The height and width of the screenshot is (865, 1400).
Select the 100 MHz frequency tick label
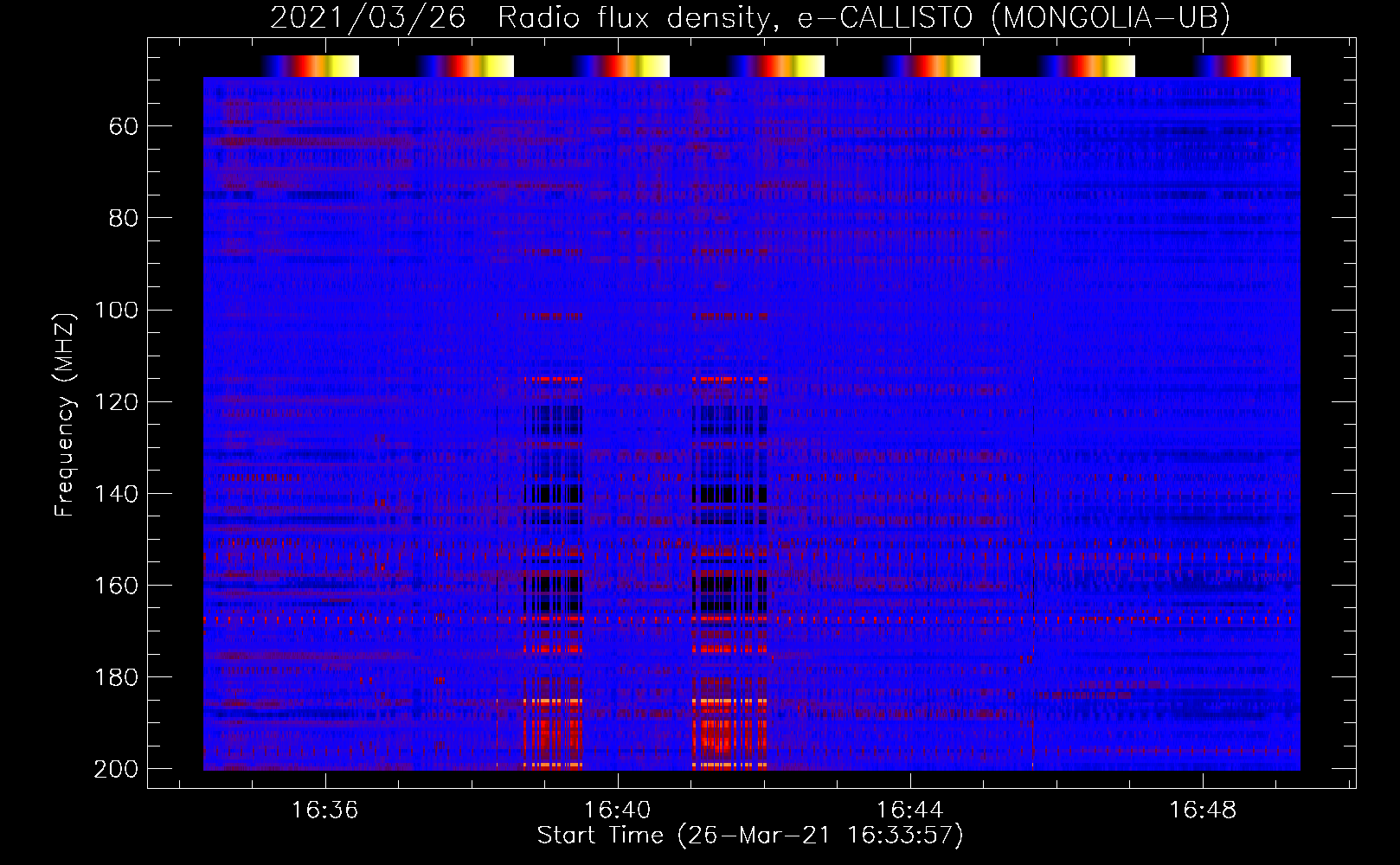pyautogui.click(x=116, y=311)
